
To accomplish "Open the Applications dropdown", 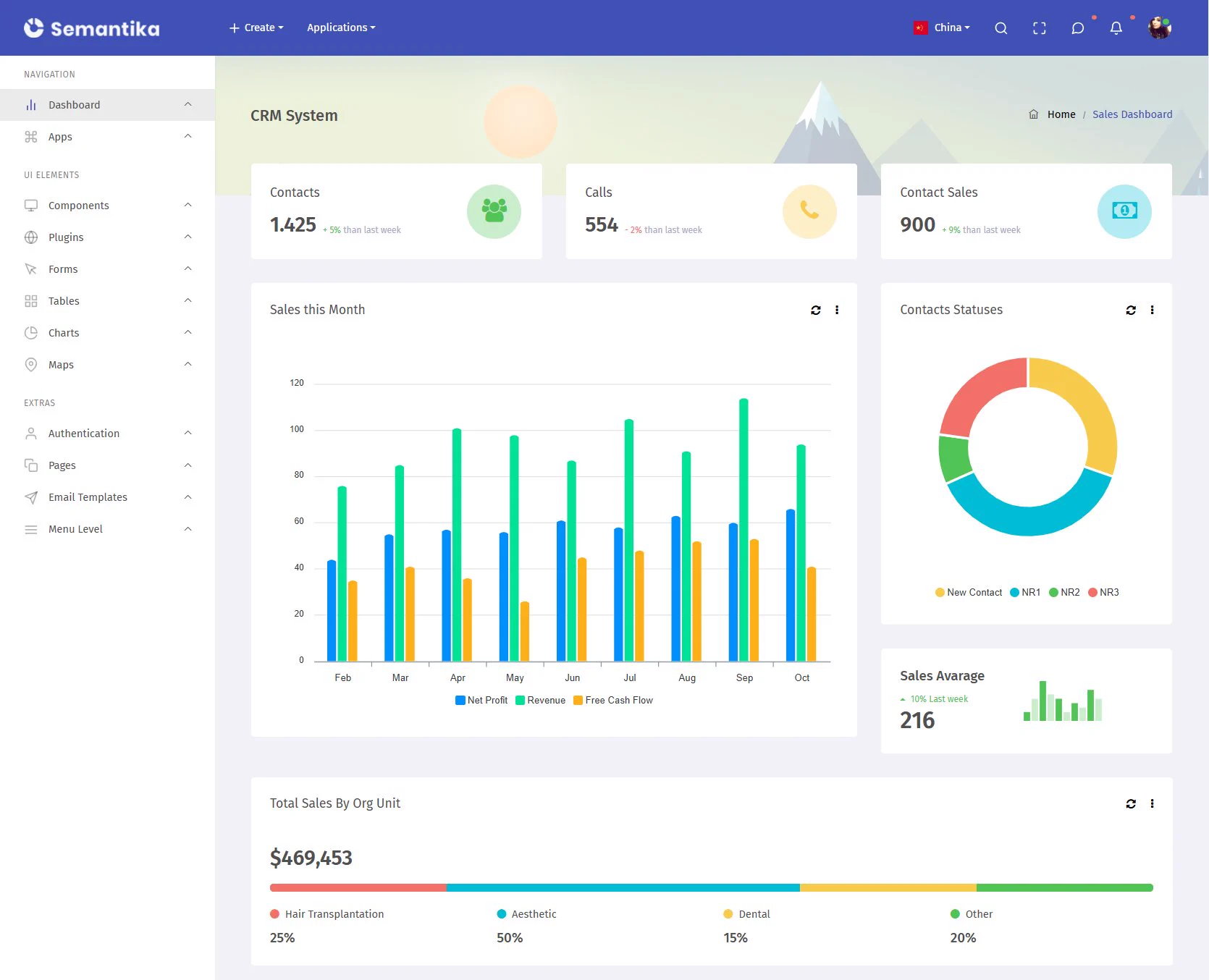I will click(341, 28).
